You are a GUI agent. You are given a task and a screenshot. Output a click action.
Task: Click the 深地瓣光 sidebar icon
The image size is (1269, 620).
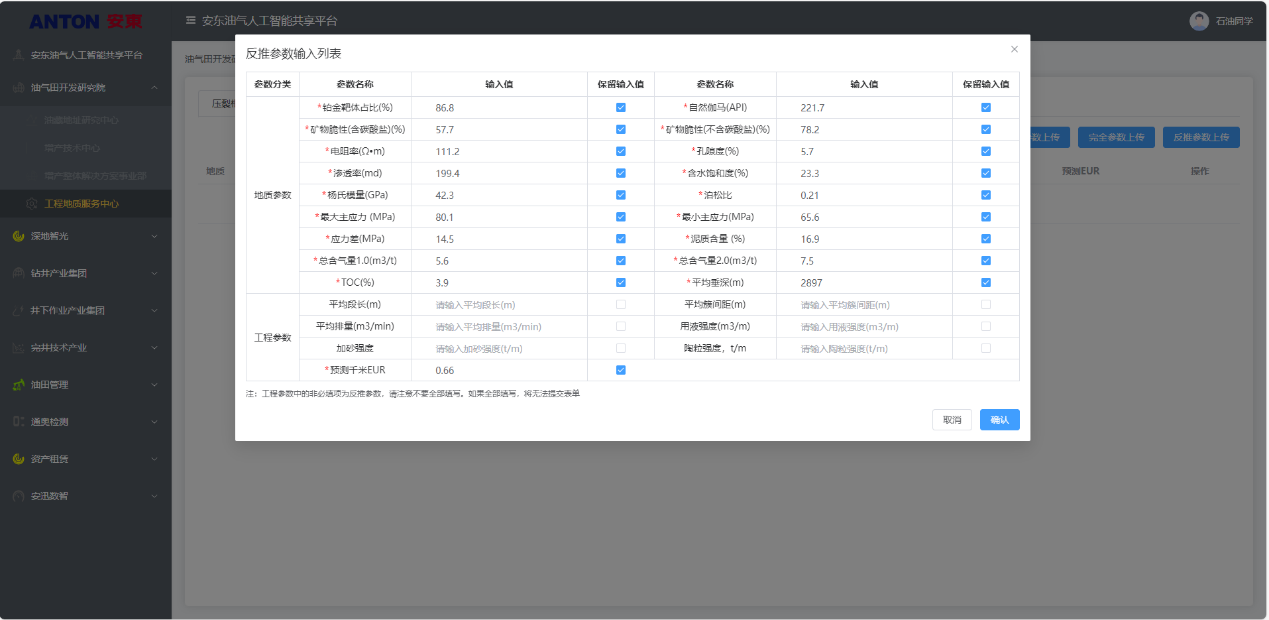tap(19, 236)
